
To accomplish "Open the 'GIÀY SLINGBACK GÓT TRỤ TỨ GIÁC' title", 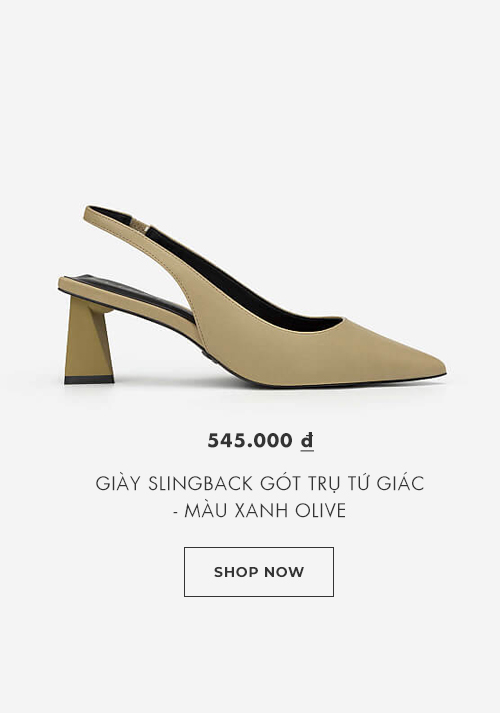I will click(260, 483).
